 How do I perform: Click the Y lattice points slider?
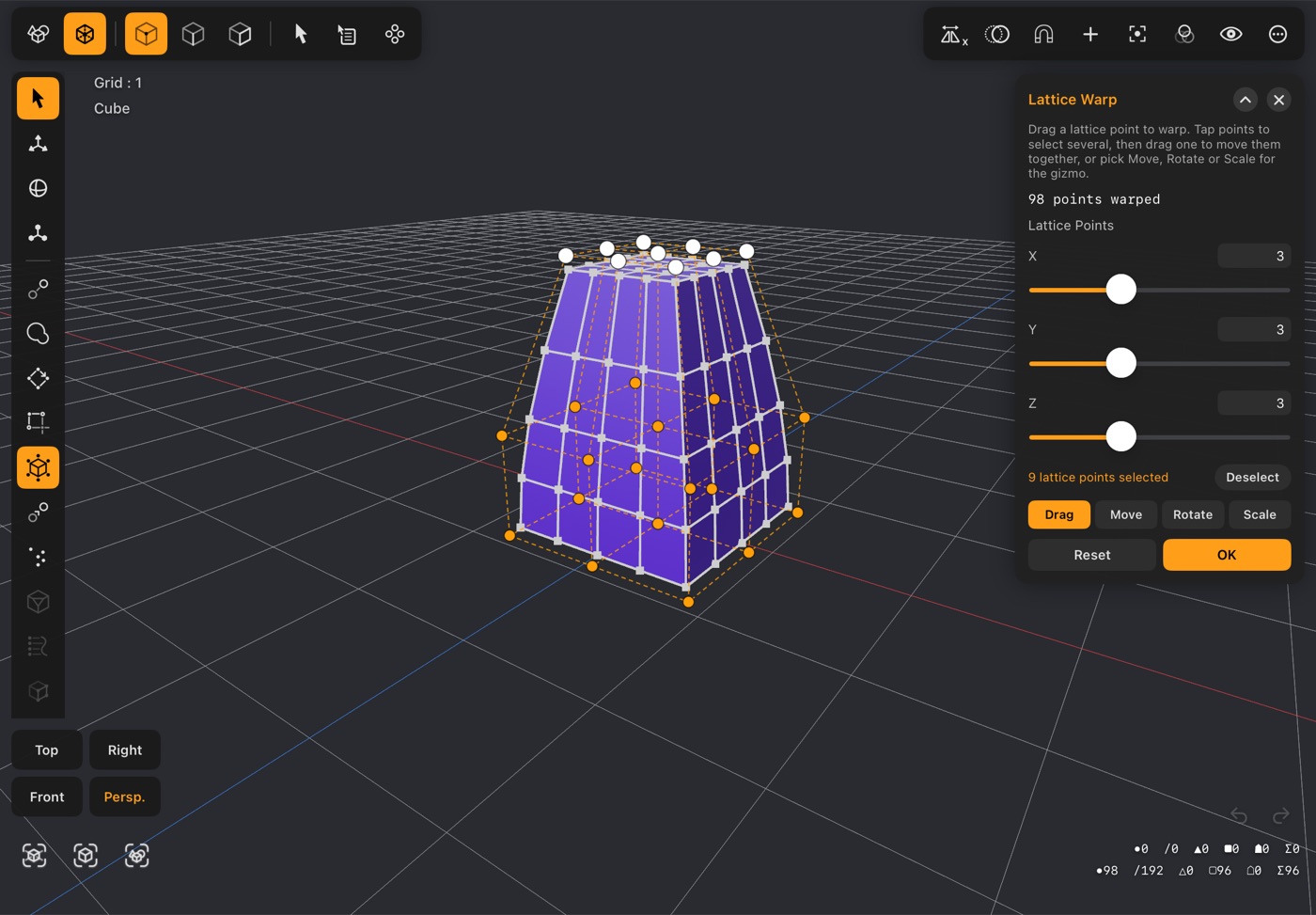[1159, 363]
